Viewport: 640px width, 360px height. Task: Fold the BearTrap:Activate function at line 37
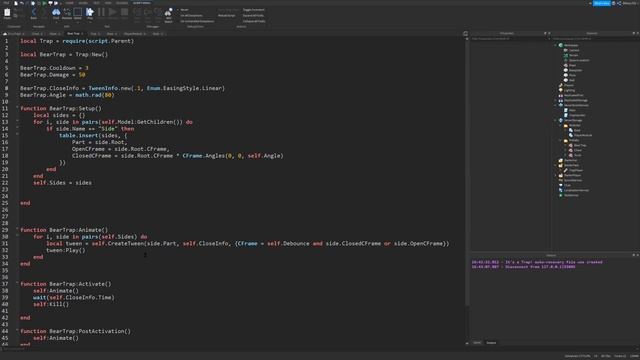click(x=17, y=283)
